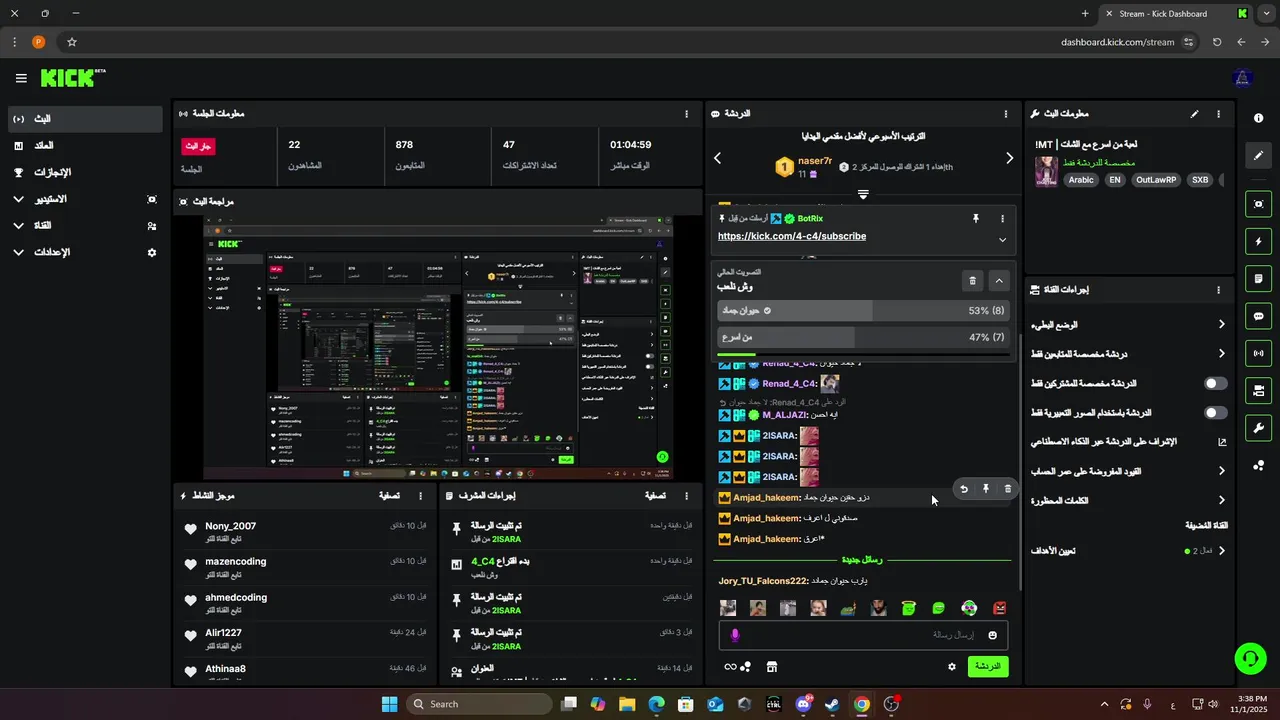Viewport: 1280px width, 720px height.
Task: Toggle emote-only chat switch
Action: (1215, 412)
